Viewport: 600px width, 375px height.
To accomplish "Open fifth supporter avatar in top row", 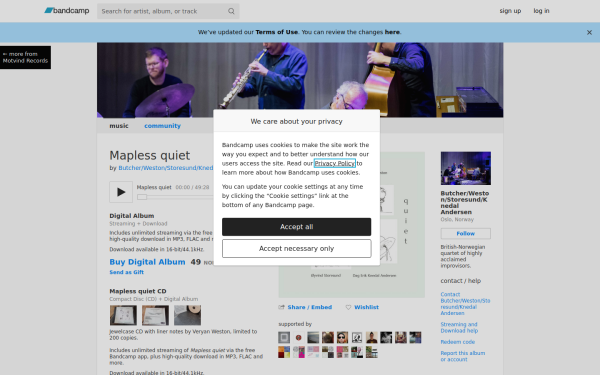I will coord(342,338).
